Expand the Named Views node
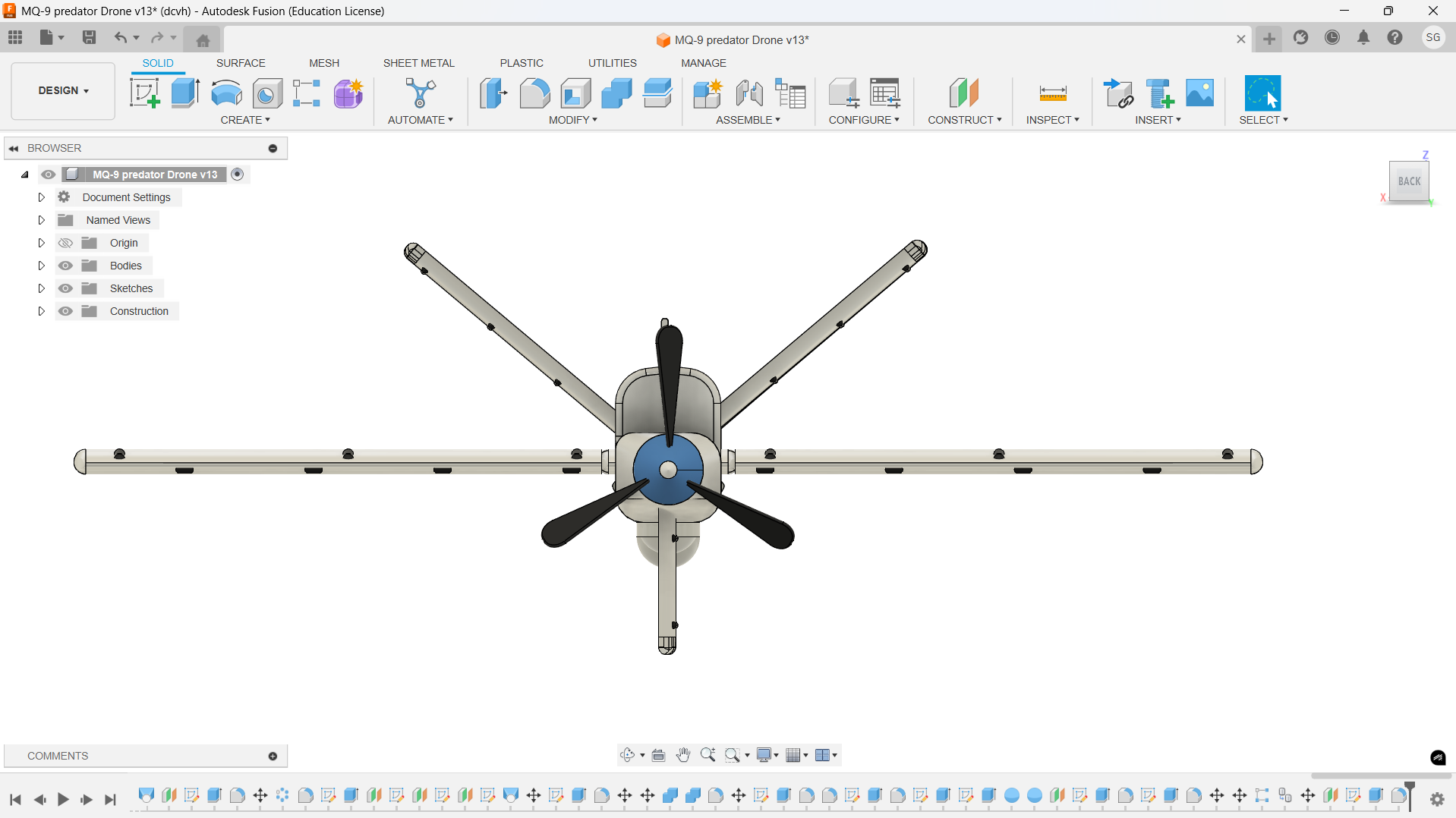The image size is (1456, 818). 42,220
